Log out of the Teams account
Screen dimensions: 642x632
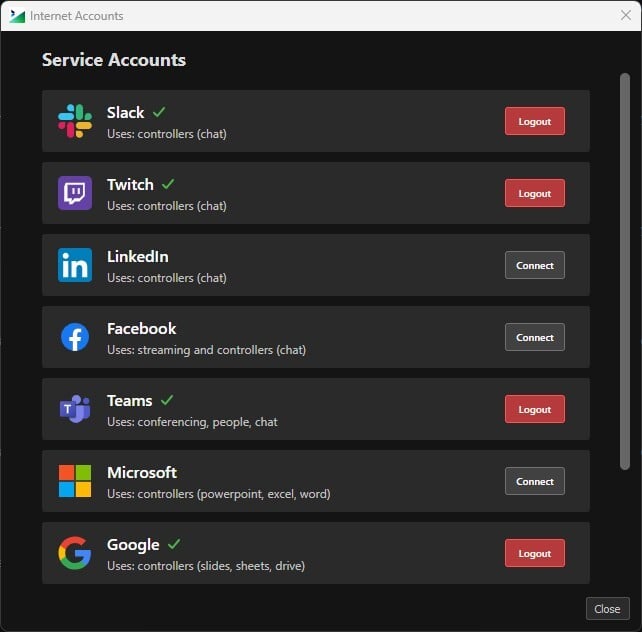(535, 409)
